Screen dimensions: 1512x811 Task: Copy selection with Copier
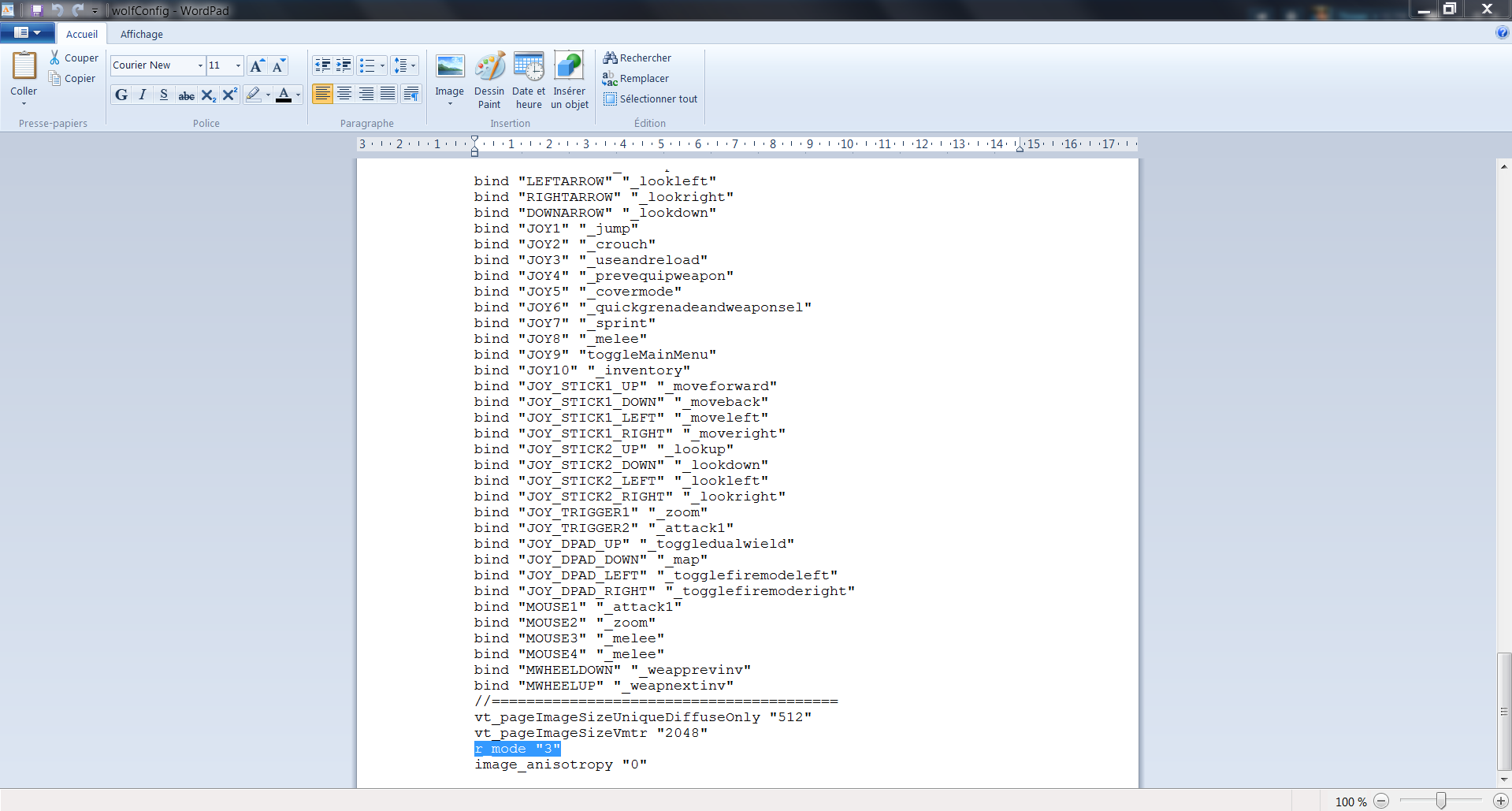point(72,78)
